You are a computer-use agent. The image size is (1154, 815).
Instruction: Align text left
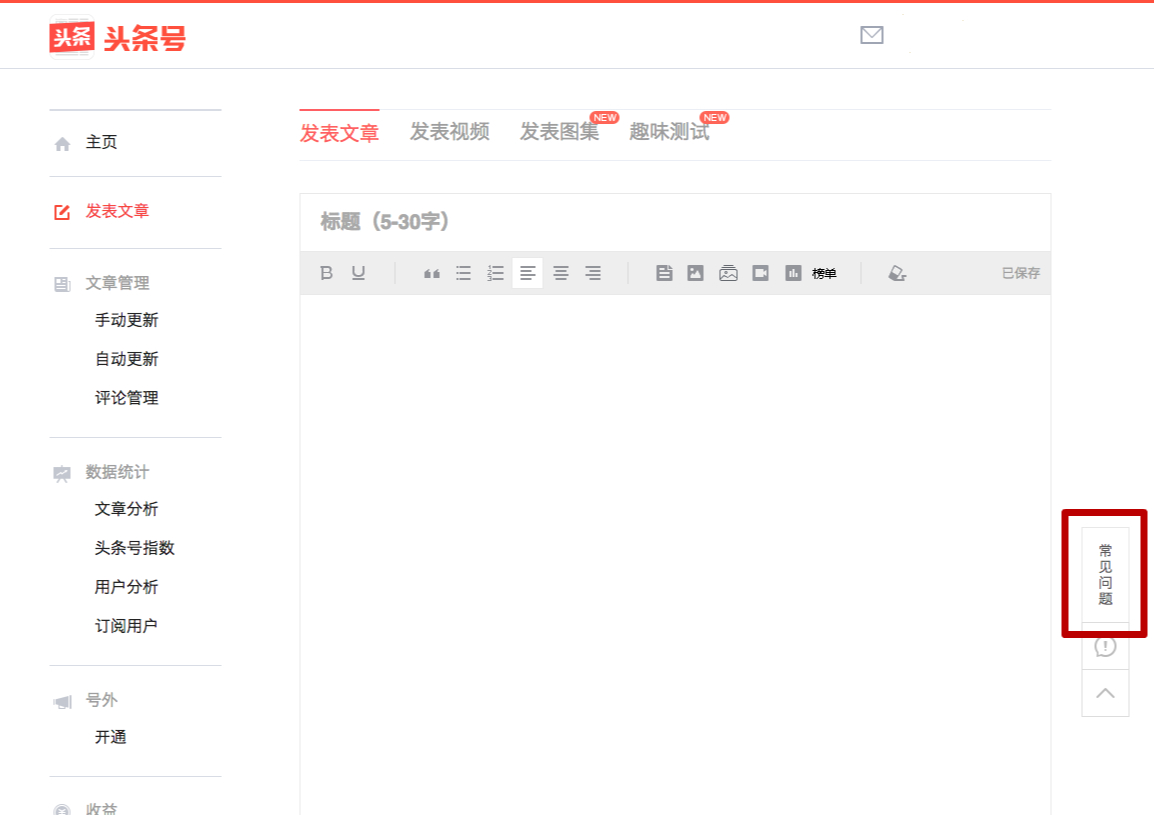click(x=528, y=273)
